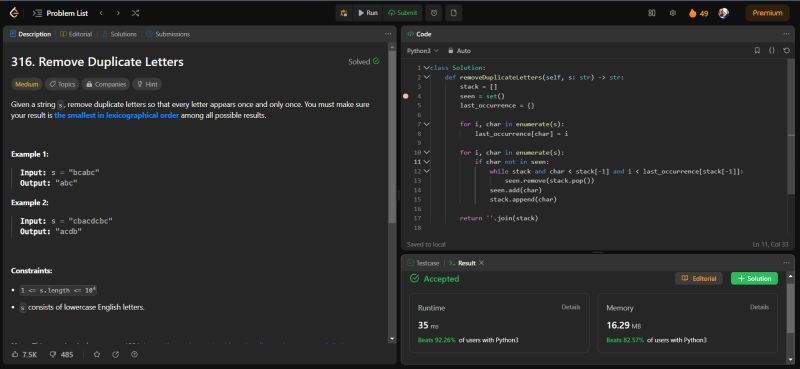The image size is (800, 369).
Task: Go to the next problem arrow
Action: point(118,13)
